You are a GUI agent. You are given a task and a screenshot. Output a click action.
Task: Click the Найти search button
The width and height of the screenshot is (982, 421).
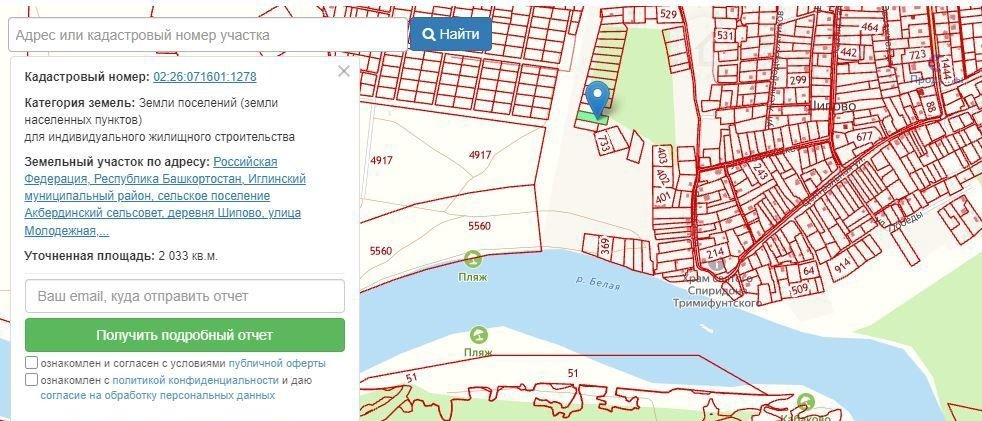coord(451,34)
